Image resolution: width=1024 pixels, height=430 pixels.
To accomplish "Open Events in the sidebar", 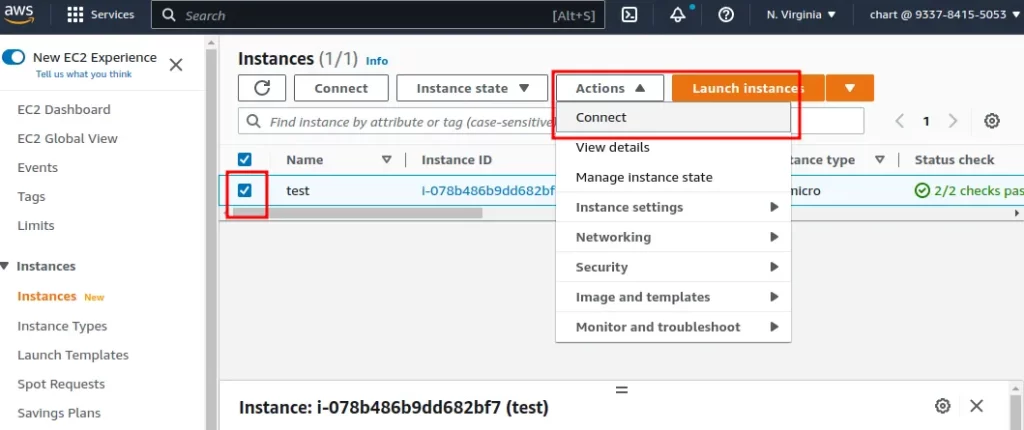I will [37, 168].
